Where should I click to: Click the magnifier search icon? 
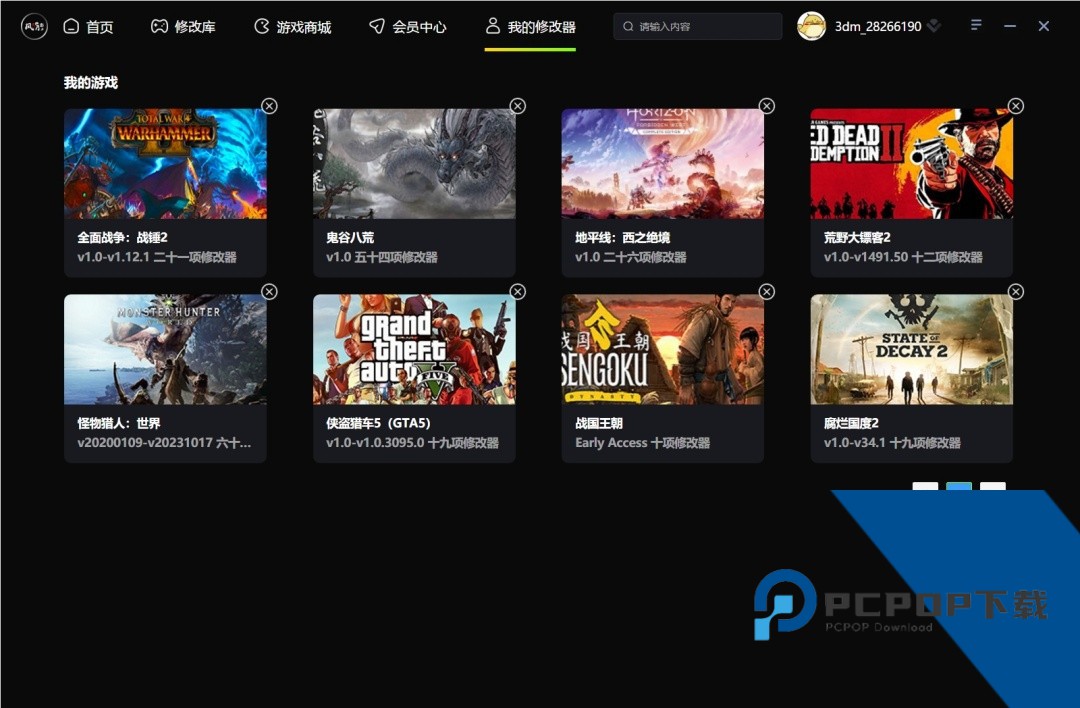point(628,26)
